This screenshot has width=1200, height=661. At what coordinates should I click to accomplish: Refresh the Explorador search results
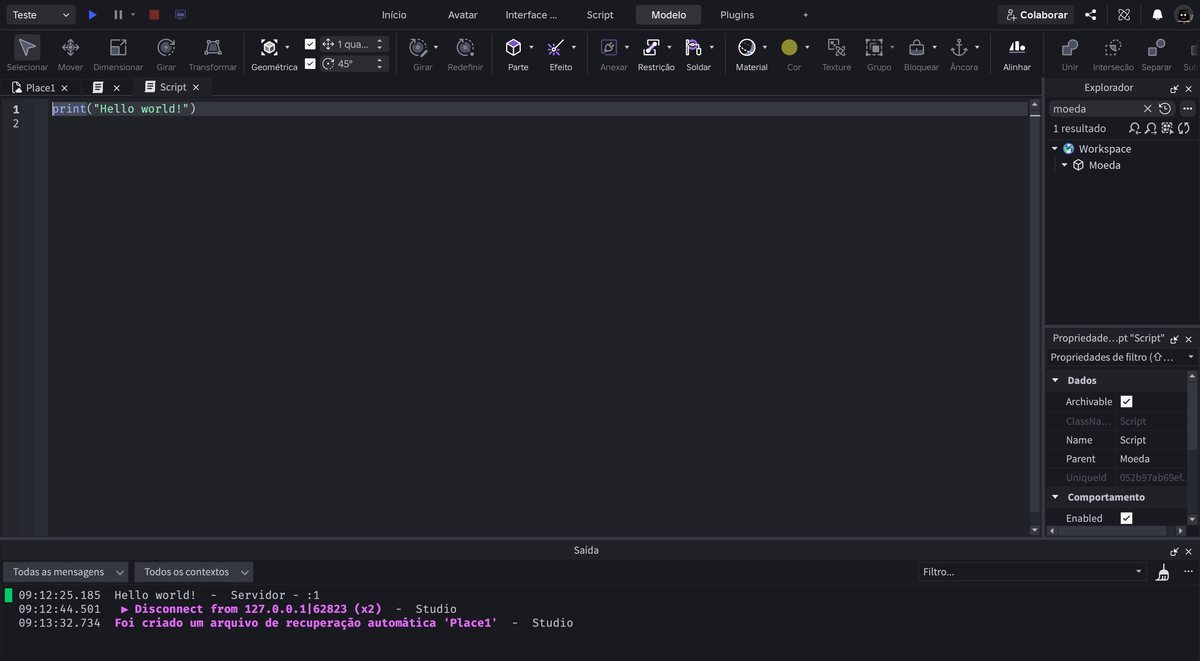1184,128
